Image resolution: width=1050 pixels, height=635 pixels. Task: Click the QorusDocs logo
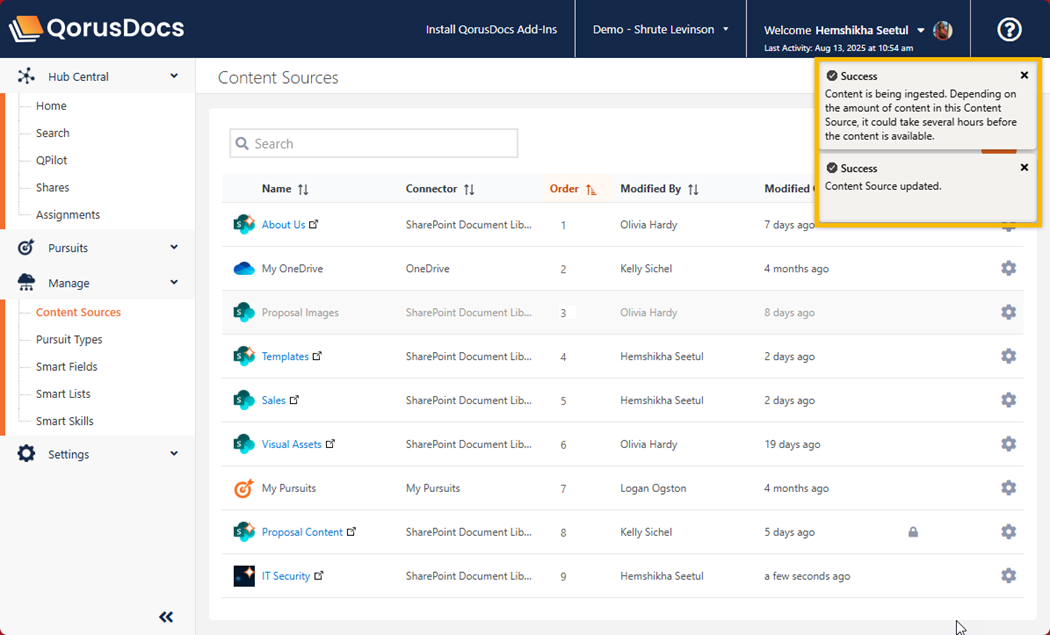pos(97,28)
